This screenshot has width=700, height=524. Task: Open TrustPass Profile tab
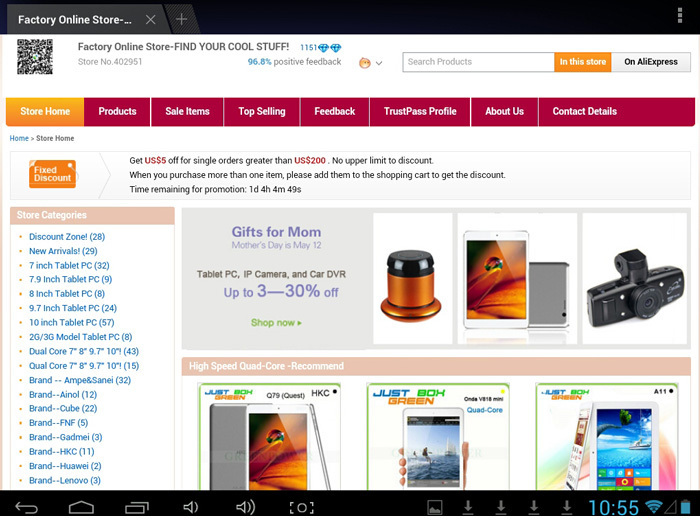click(420, 112)
